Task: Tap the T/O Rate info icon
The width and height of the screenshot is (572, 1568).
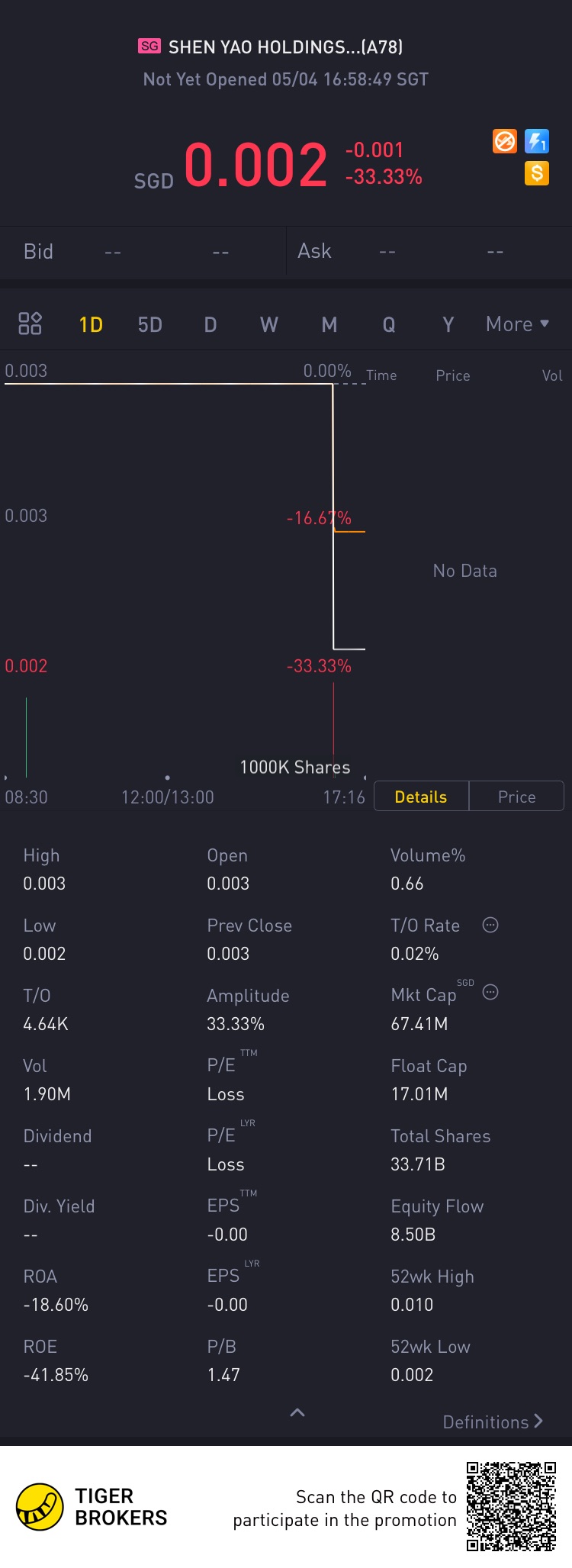Action: [x=490, y=925]
